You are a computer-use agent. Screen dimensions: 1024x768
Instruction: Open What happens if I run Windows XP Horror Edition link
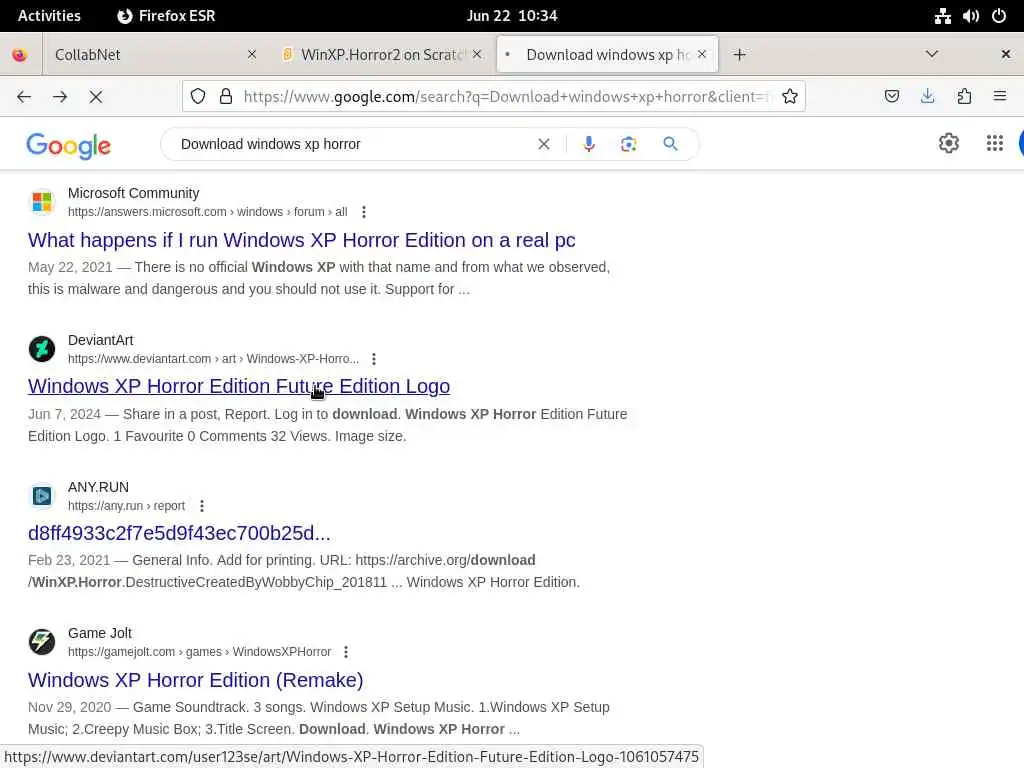[302, 240]
